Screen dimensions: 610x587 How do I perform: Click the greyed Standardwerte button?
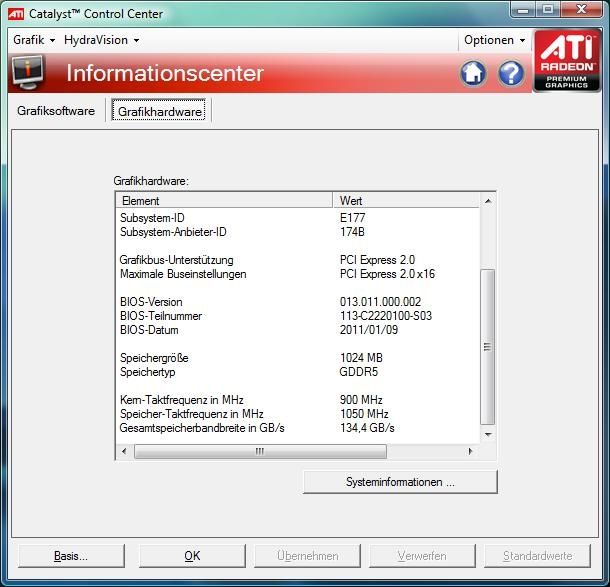pos(537,556)
